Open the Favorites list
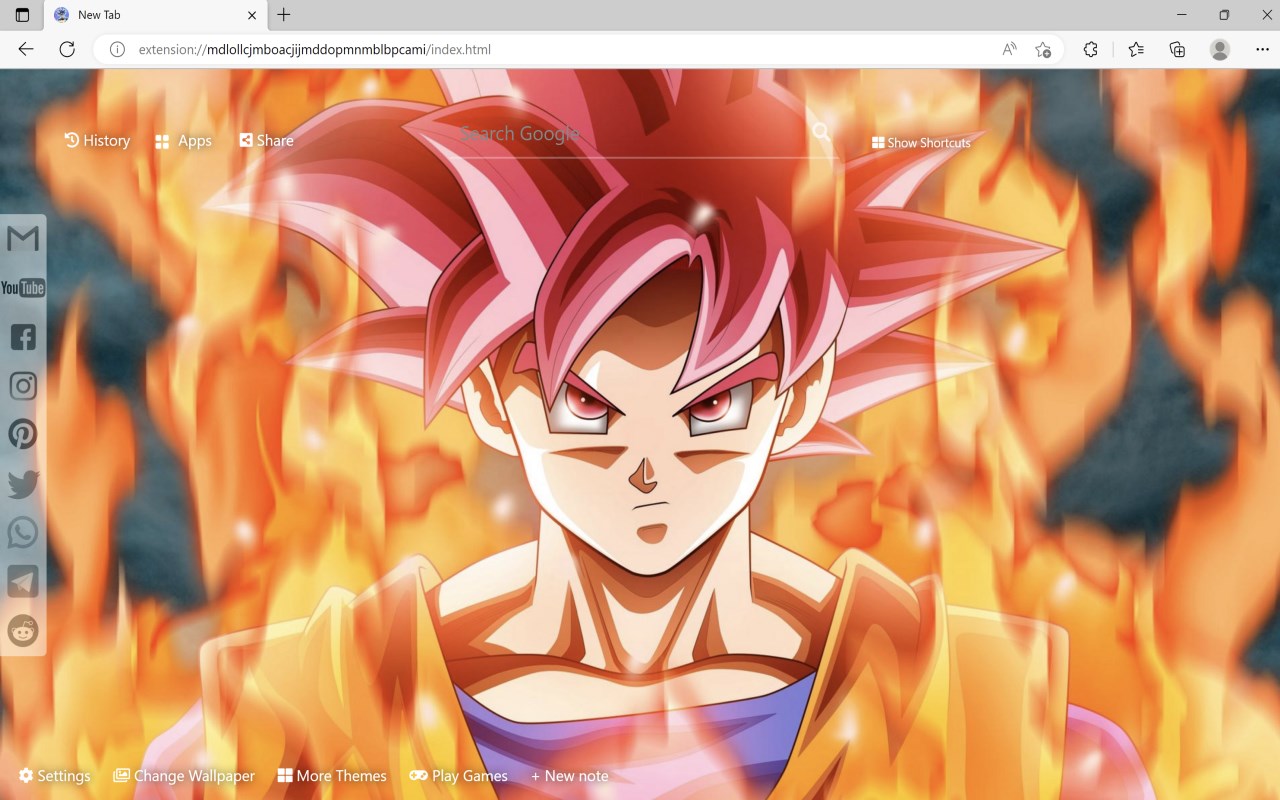Image resolution: width=1280 pixels, height=800 pixels. [x=1136, y=49]
